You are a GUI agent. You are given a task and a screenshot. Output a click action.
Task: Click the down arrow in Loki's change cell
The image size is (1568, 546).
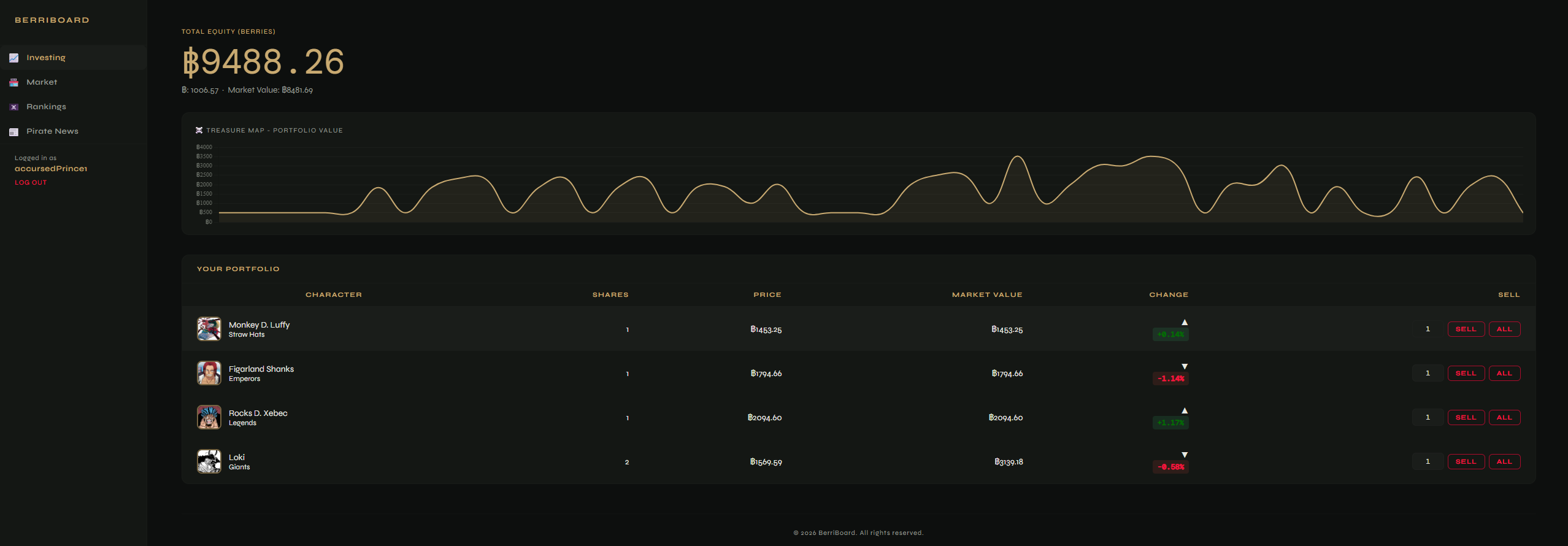click(x=1185, y=455)
